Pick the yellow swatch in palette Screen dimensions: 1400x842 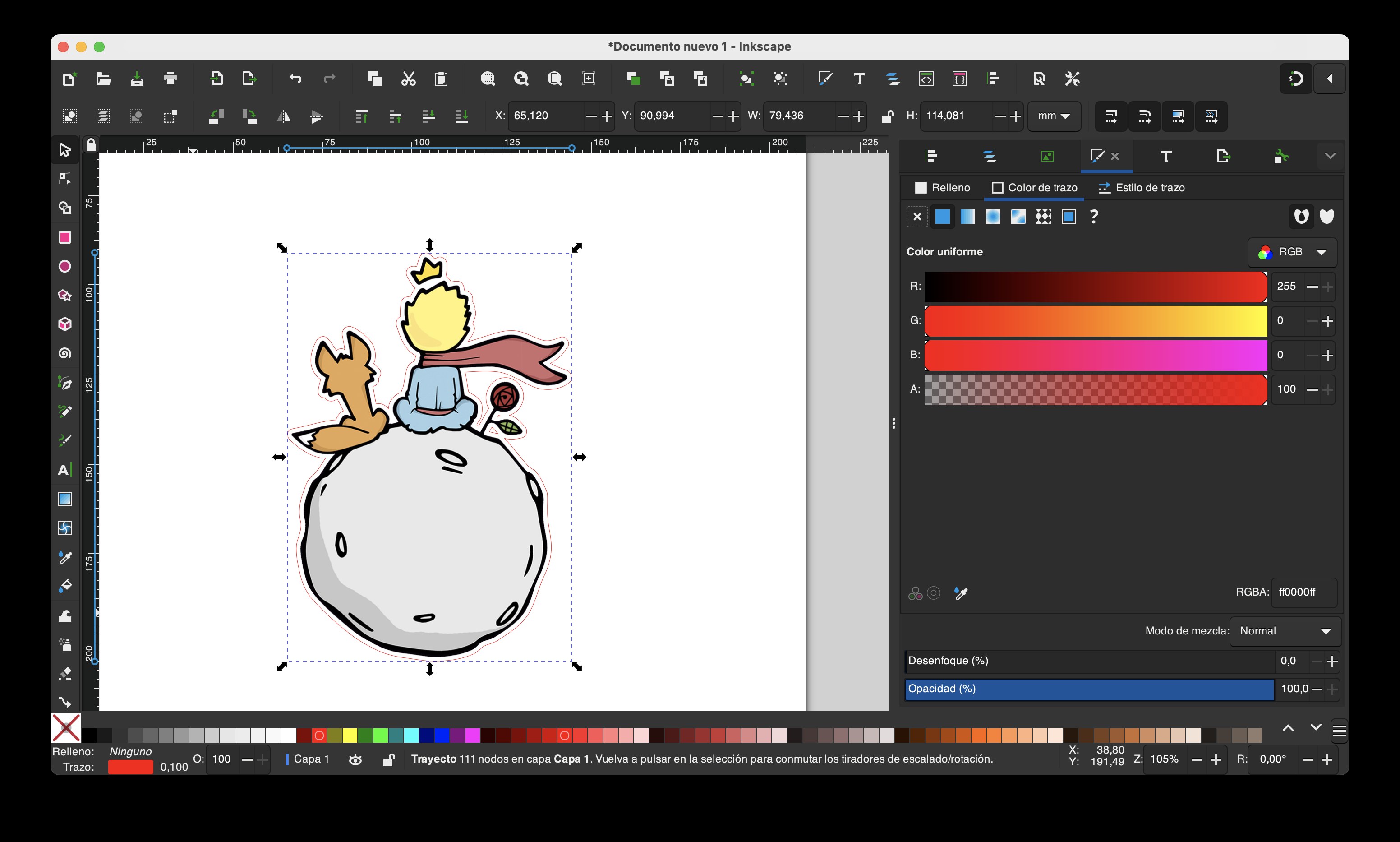(350, 736)
